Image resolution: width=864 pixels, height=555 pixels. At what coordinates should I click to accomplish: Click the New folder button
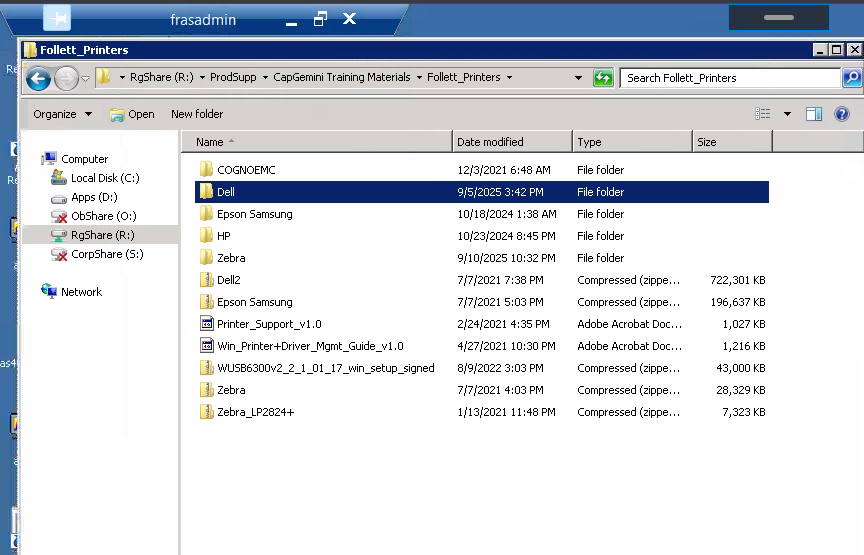197,114
